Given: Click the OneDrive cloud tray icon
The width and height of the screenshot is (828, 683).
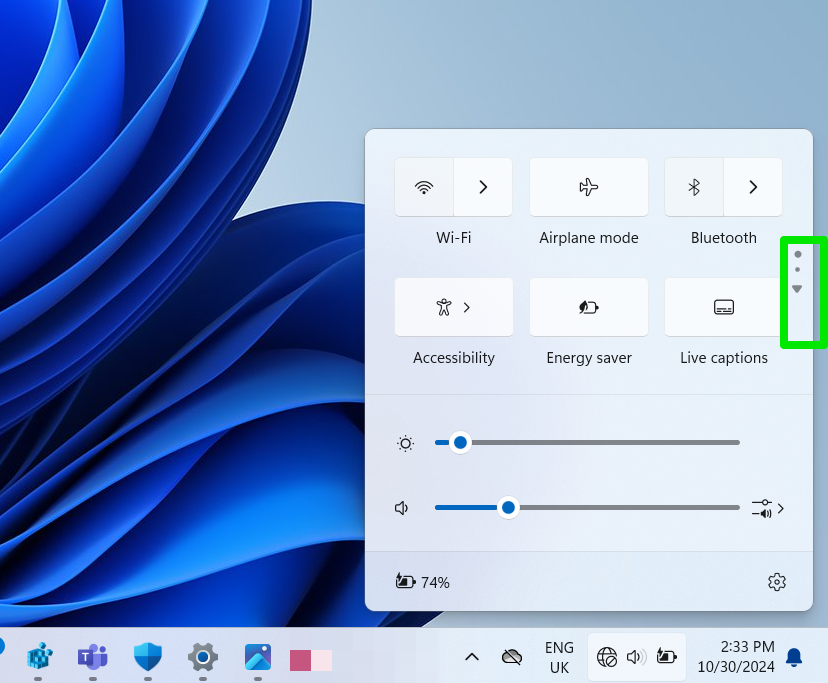Looking at the screenshot, I should 512,657.
